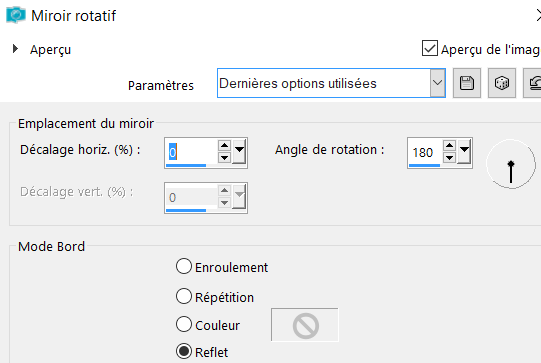Click the rotation angle dial

511,164
